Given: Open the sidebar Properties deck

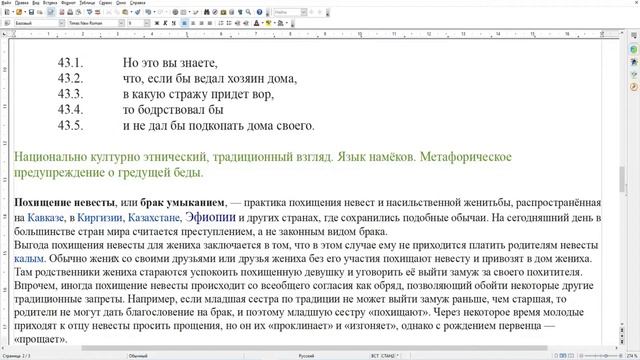Looking at the screenshot, I should [x=634, y=49].
